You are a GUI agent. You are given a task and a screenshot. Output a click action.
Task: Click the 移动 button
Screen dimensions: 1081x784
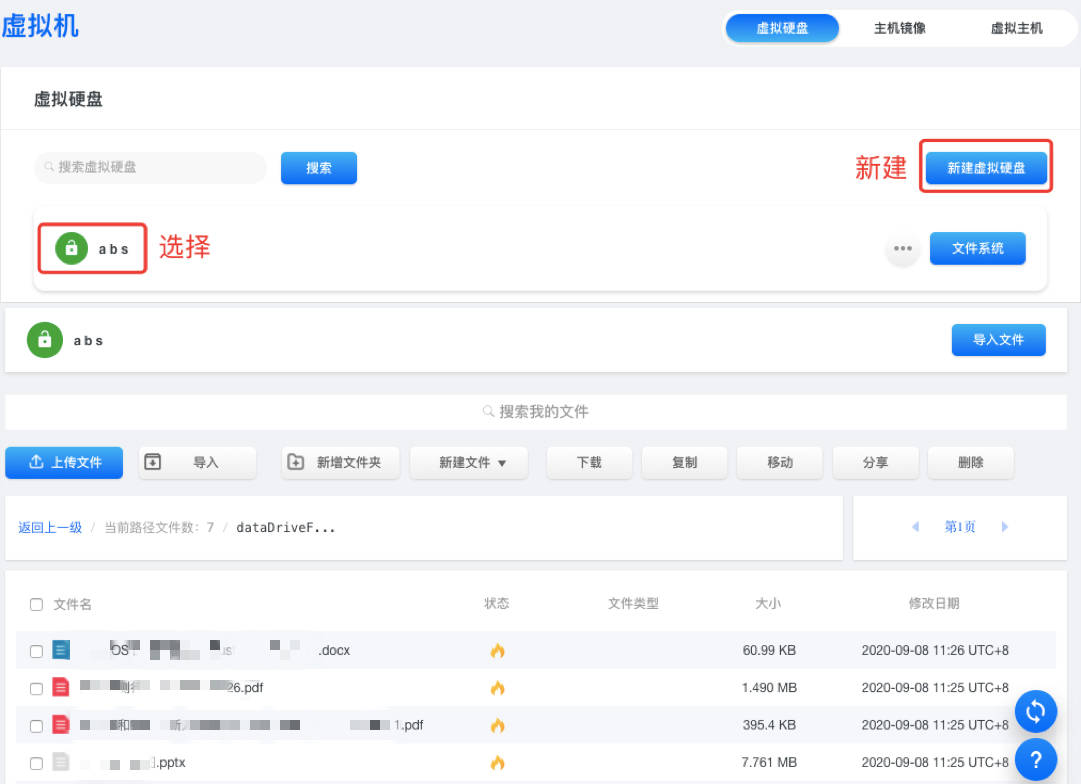[780, 462]
